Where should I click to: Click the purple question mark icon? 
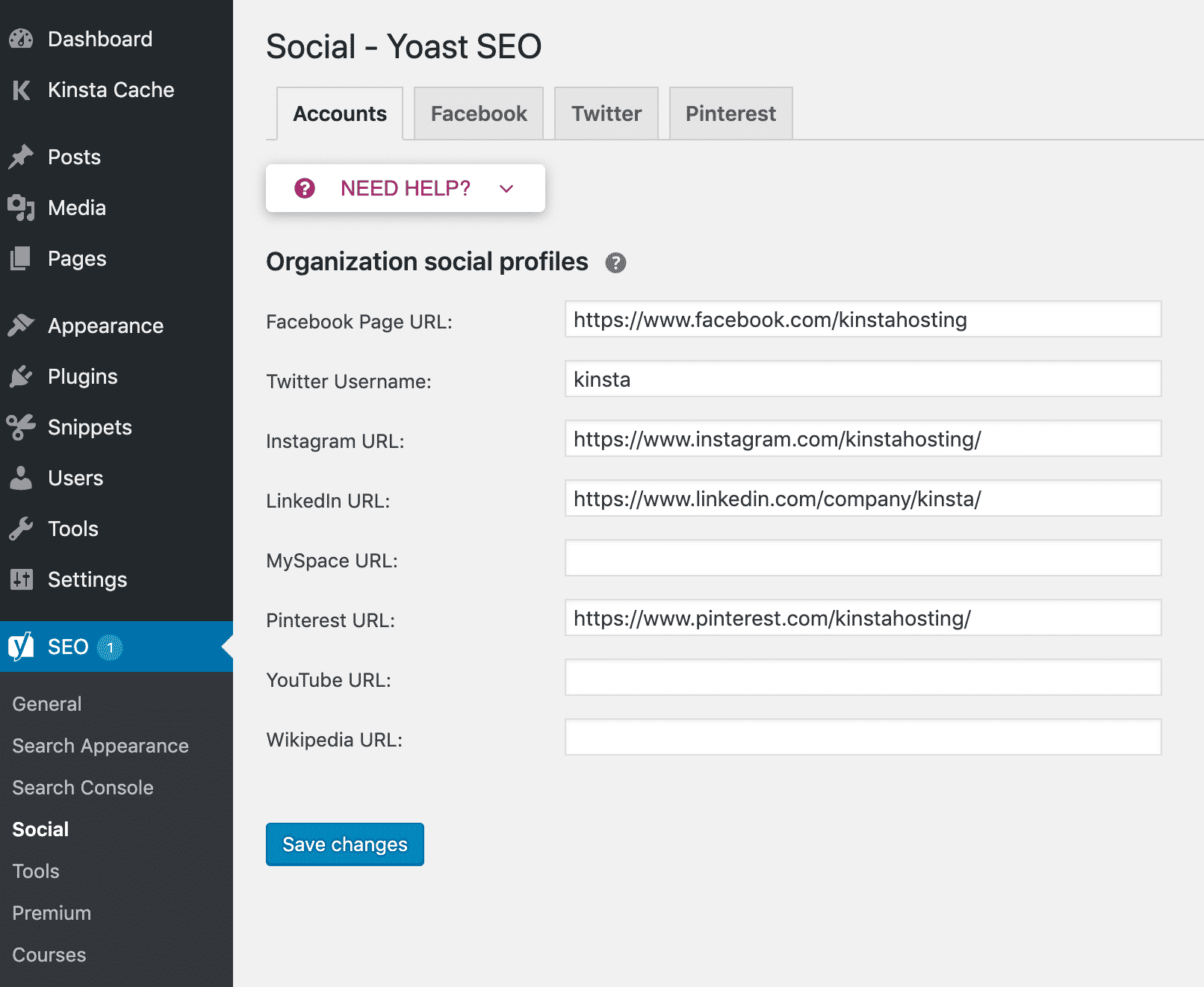click(x=305, y=188)
